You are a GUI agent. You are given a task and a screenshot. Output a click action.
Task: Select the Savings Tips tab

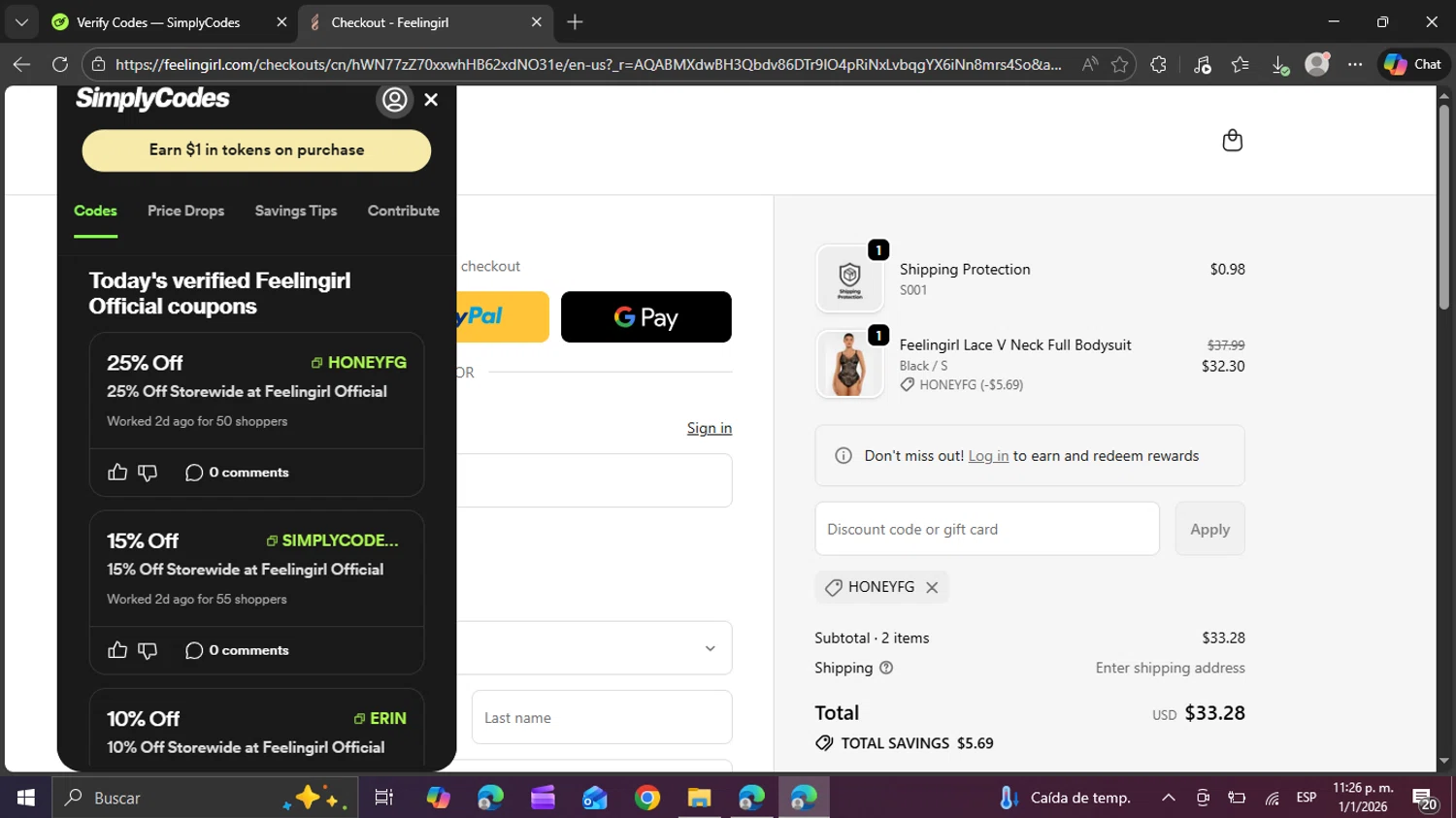296,211
